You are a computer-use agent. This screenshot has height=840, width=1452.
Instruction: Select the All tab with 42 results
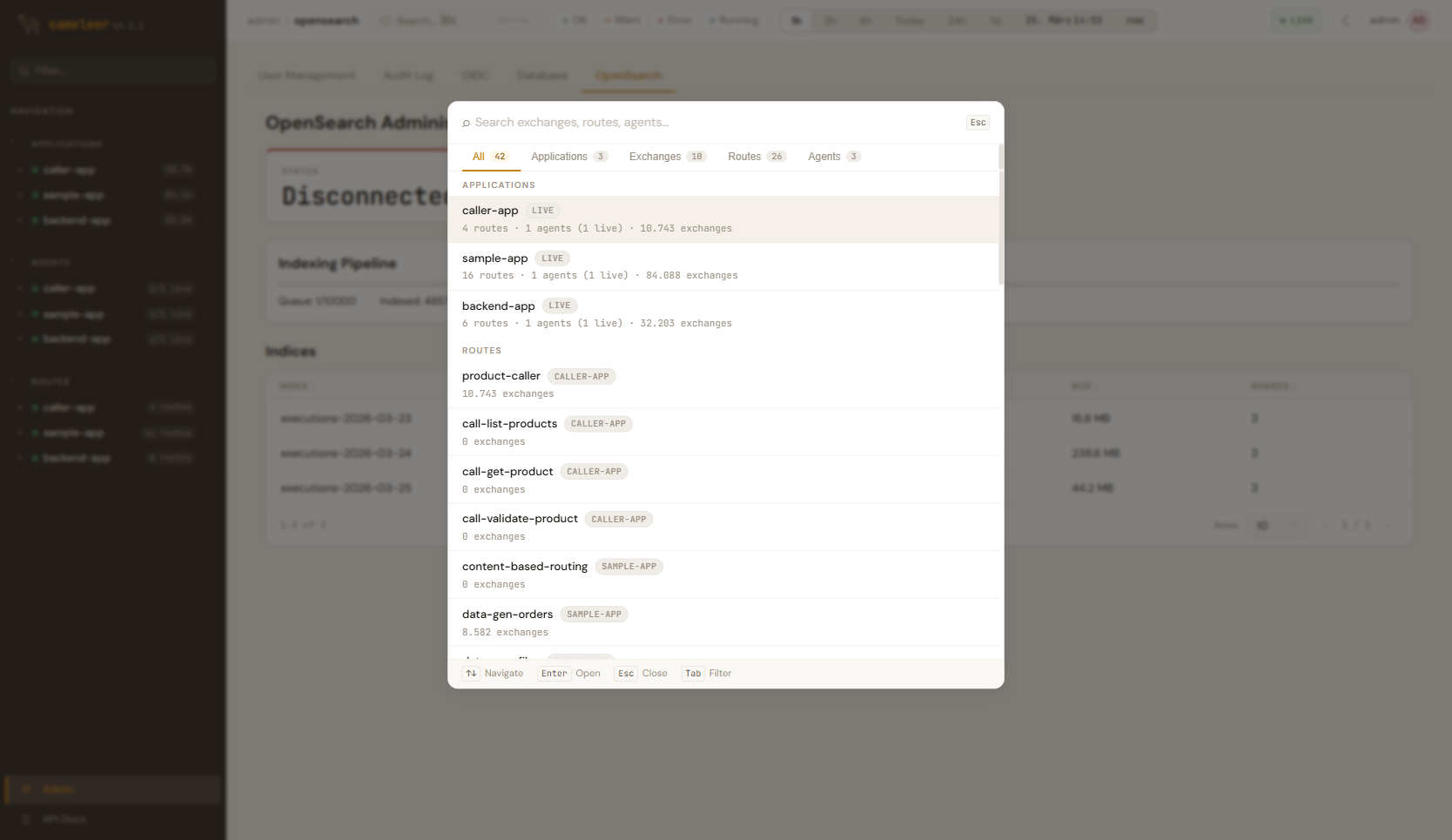point(489,157)
